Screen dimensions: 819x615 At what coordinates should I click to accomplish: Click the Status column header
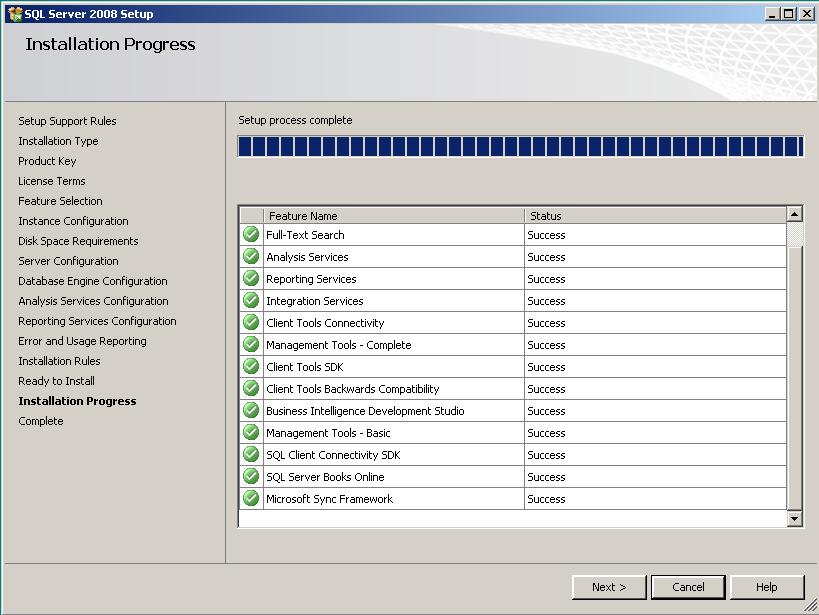[656, 216]
